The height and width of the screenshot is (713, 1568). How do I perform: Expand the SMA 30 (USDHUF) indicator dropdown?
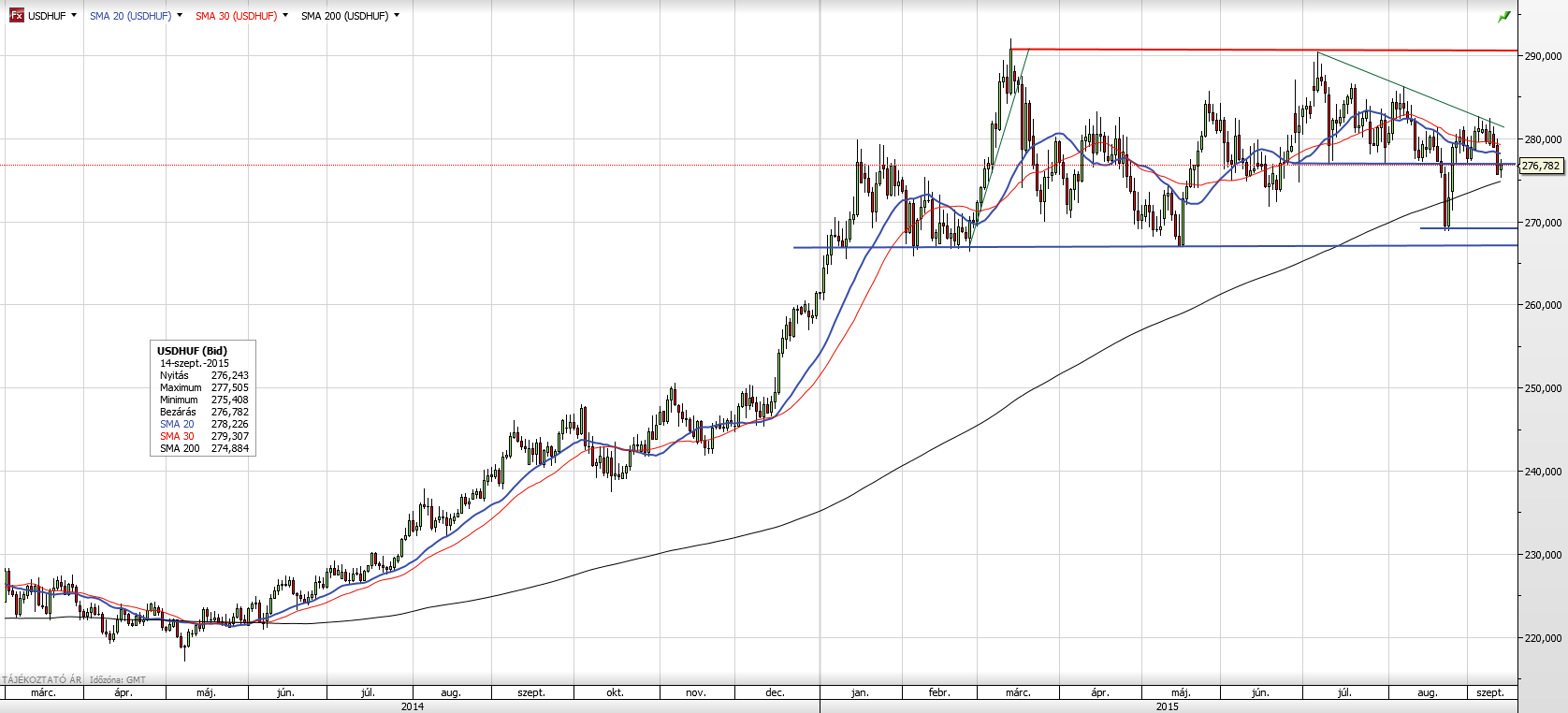coord(284,16)
